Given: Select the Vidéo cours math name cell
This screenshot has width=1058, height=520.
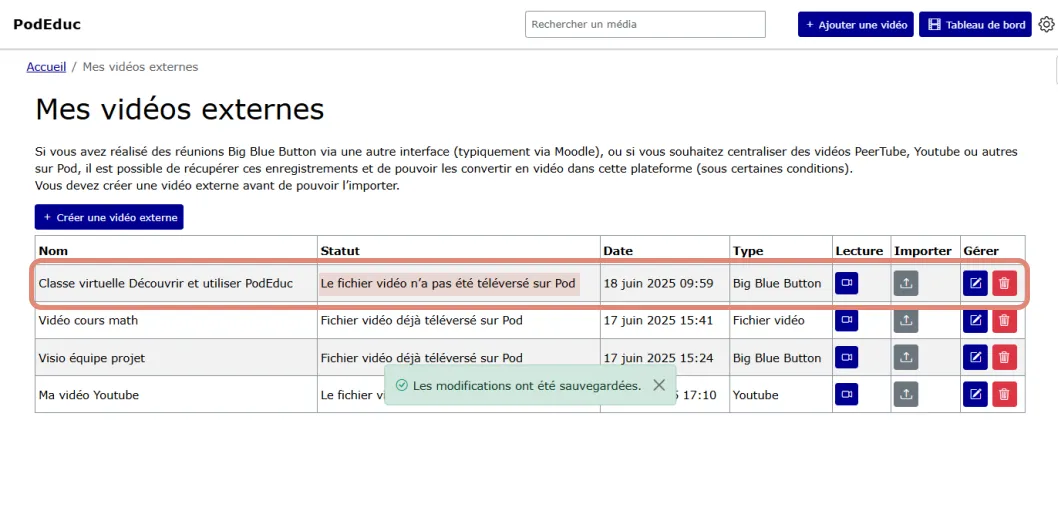Looking at the screenshot, I should (x=176, y=320).
